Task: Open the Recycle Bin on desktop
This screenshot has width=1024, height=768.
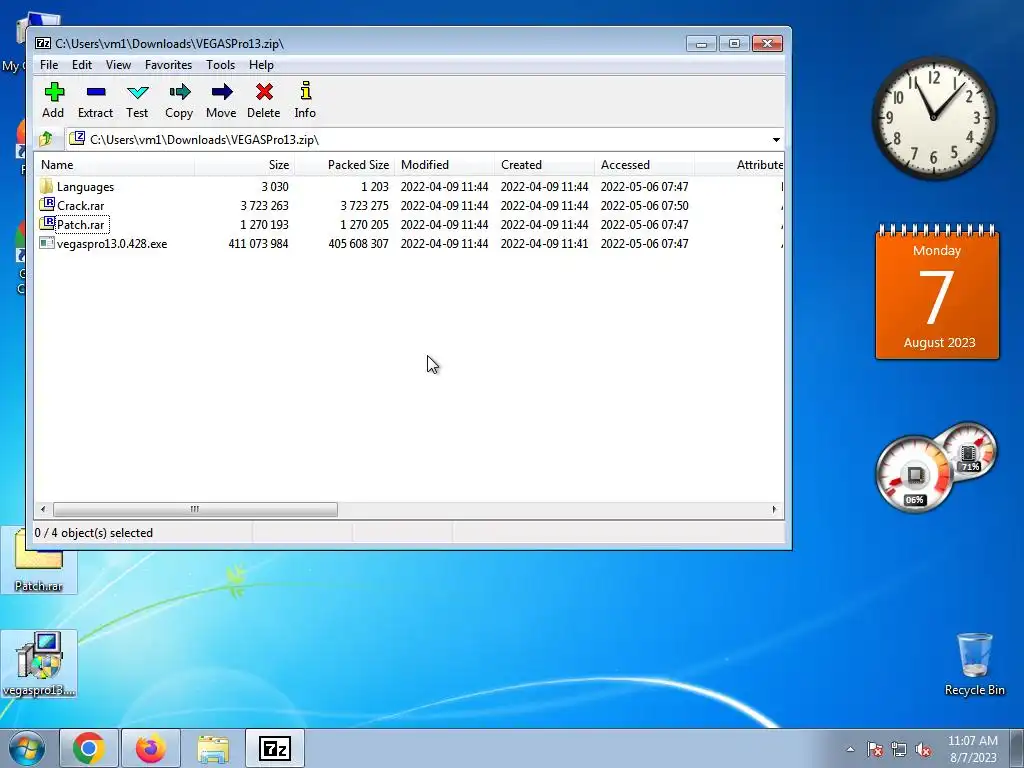Action: 974,664
